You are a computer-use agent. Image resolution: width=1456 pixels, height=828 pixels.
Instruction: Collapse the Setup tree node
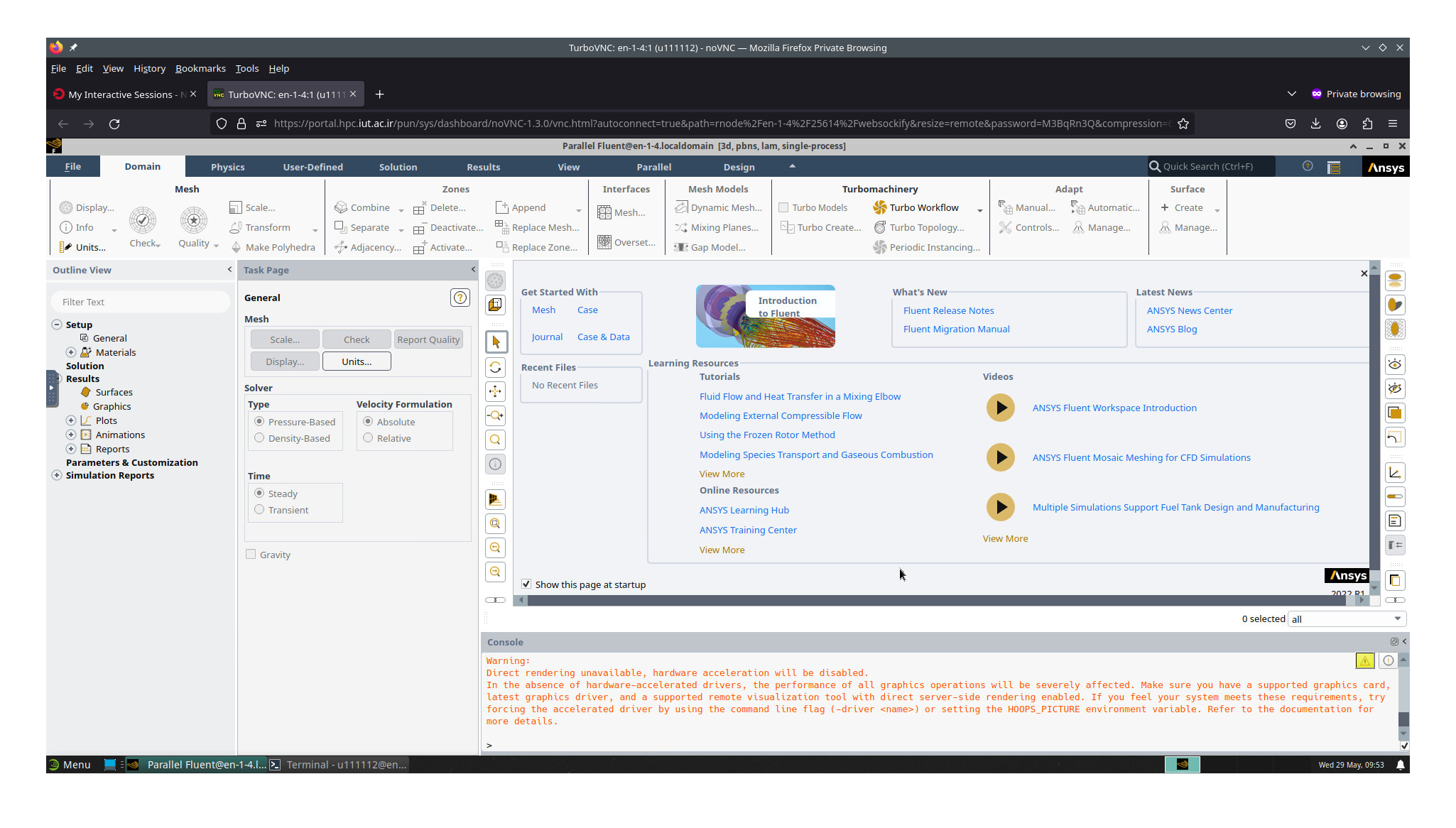56,325
